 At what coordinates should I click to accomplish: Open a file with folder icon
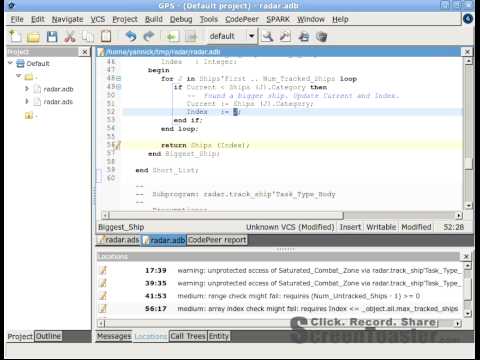33,37
